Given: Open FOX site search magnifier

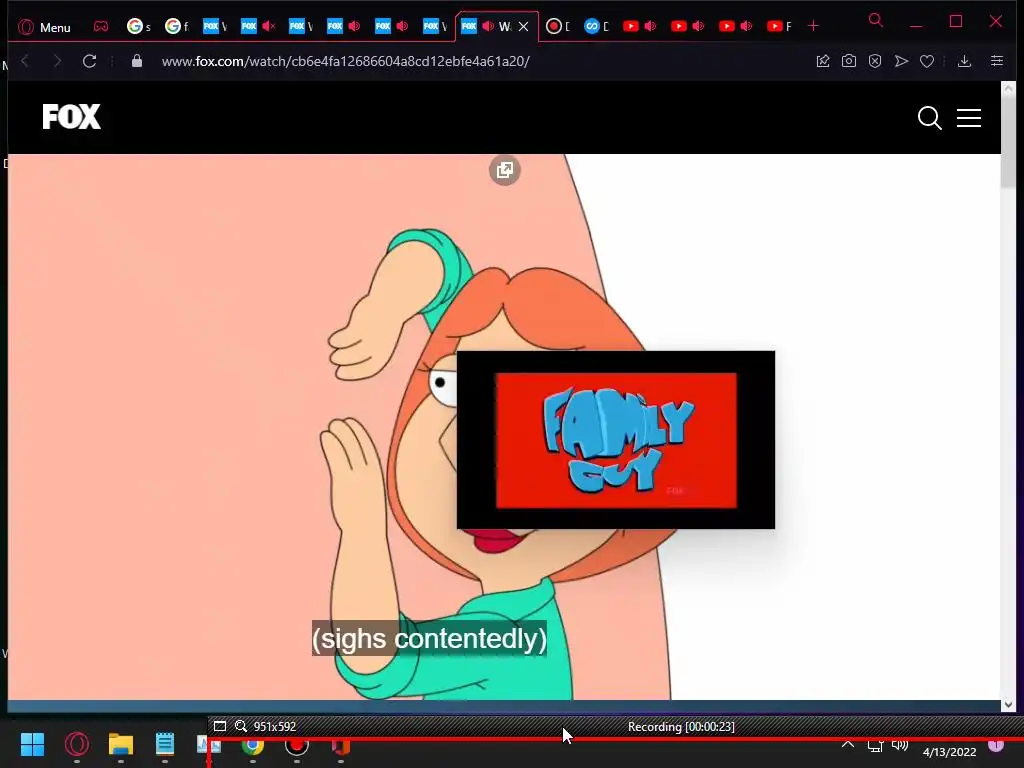Looking at the screenshot, I should tap(929, 118).
